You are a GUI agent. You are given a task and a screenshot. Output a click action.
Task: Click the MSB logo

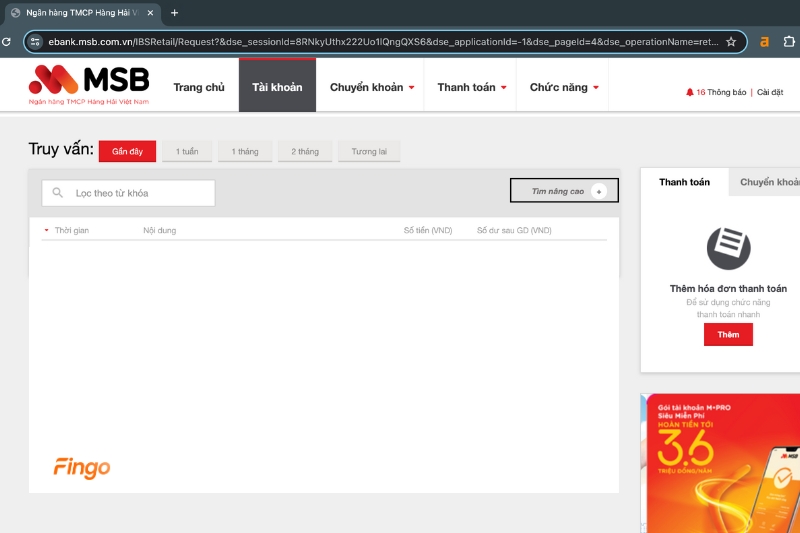tap(89, 85)
